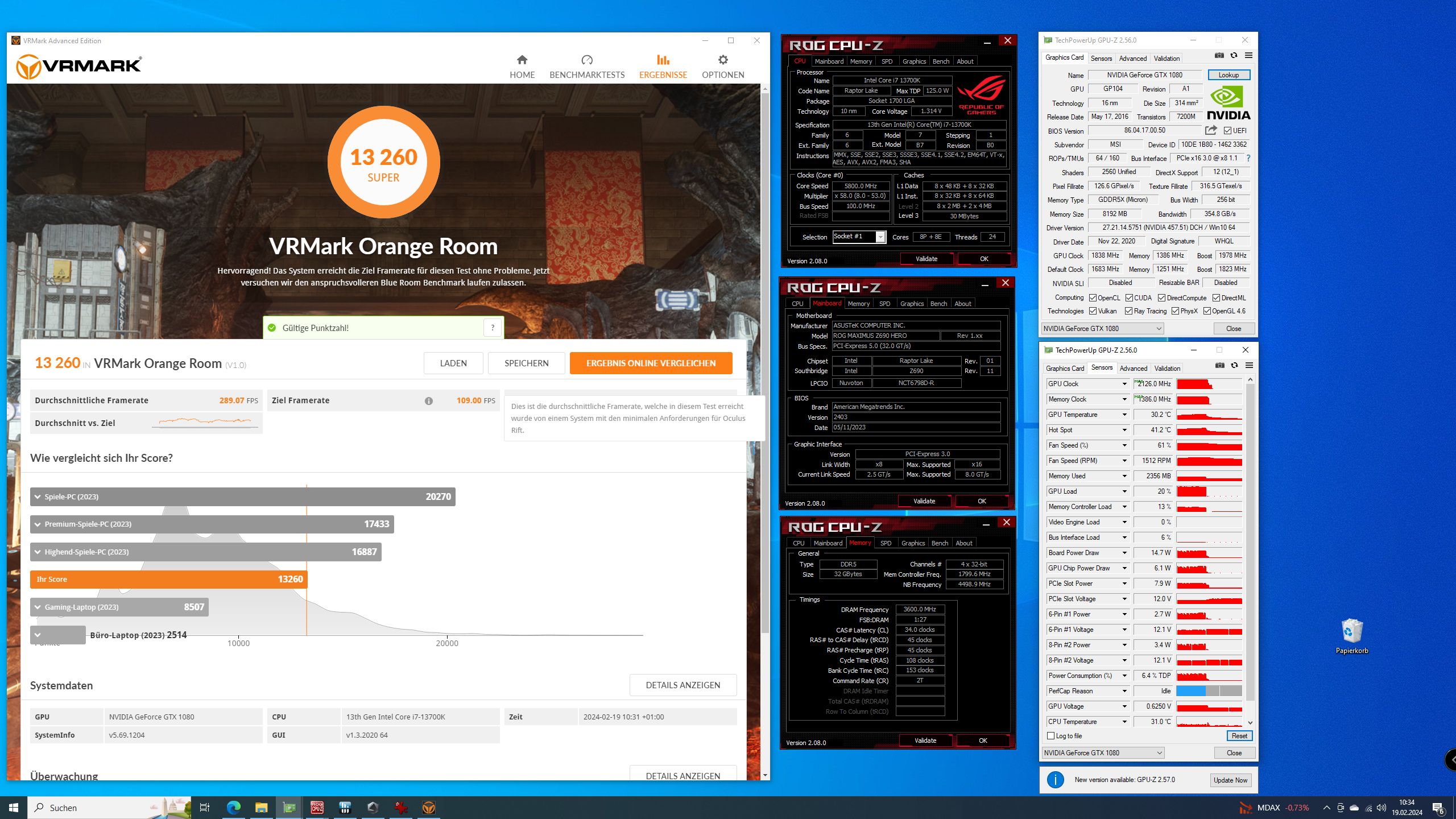Open Ergebnisse bar chart icon in VRMark
The width and height of the screenshot is (1456, 819).
pos(663,60)
